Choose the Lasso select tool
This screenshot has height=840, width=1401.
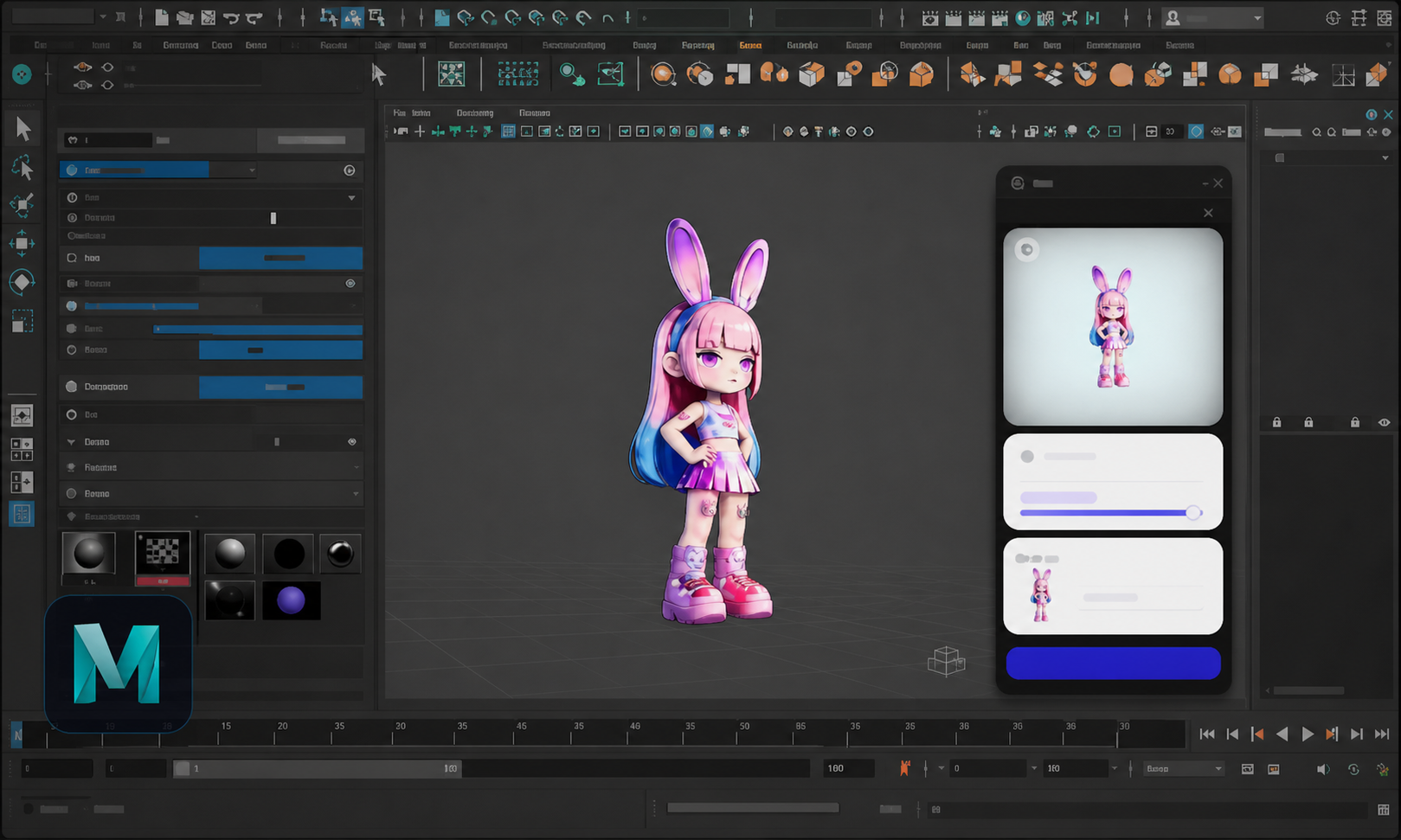[22, 166]
